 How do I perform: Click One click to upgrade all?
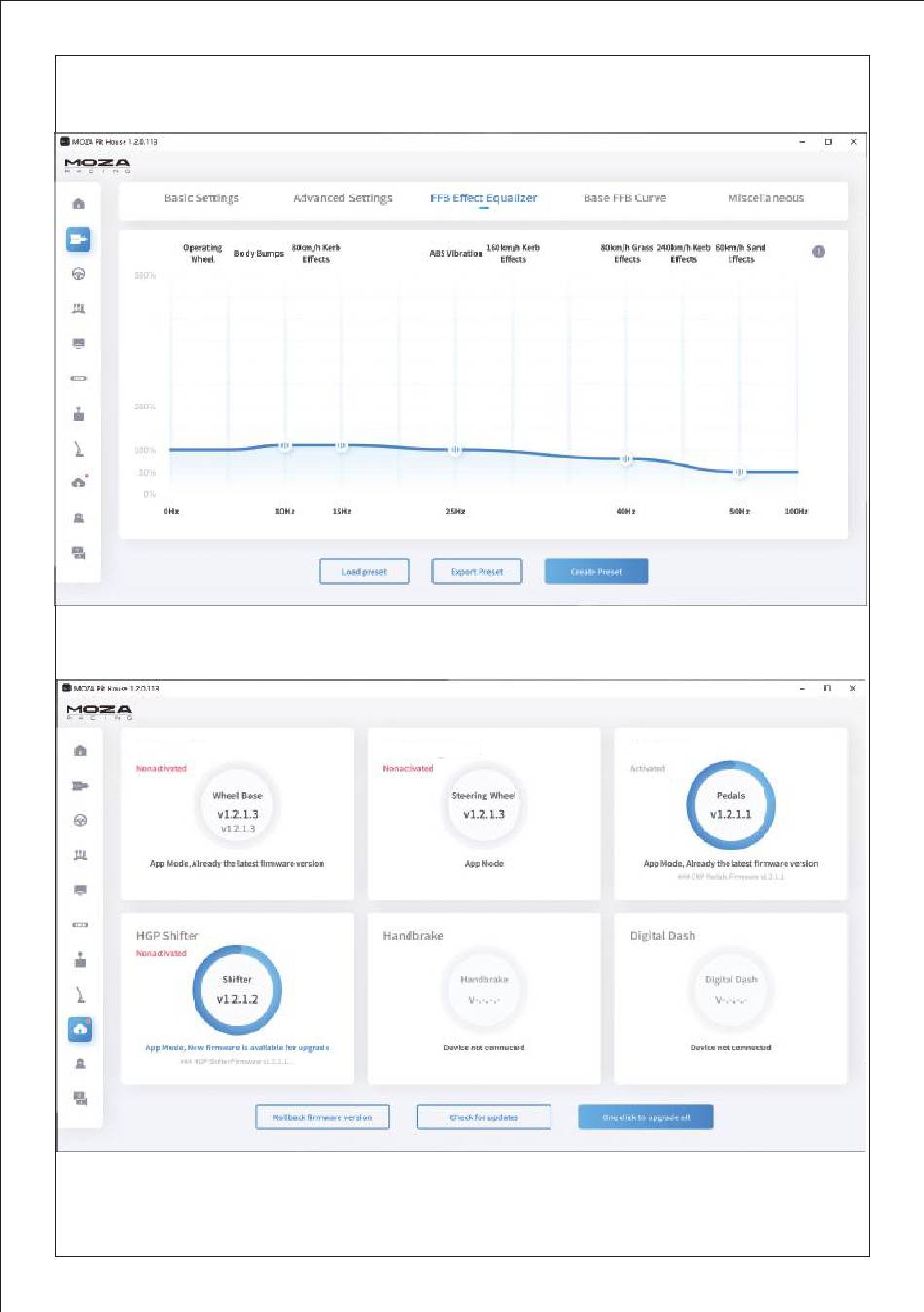[x=646, y=1117]
